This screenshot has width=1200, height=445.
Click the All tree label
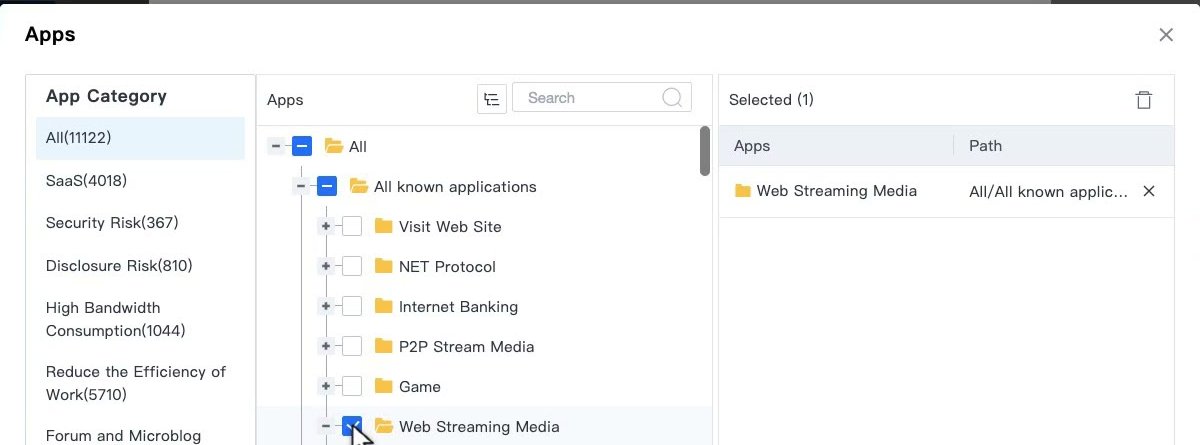pyautogui.click(x=358, y=147)
